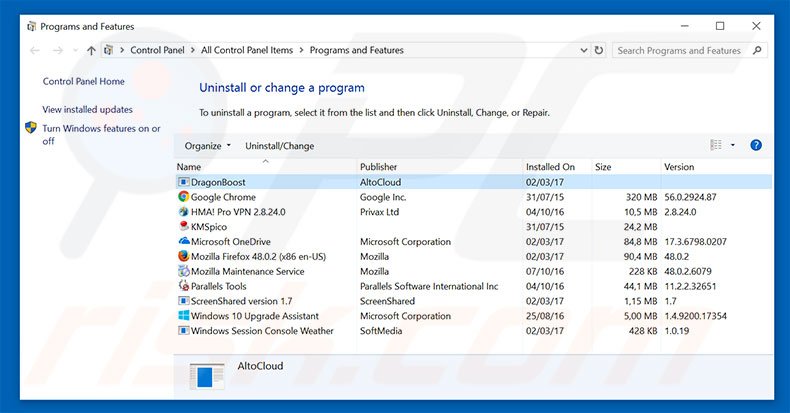Open Control Panel Home link
790x413 pixels.
coord(84,81)
